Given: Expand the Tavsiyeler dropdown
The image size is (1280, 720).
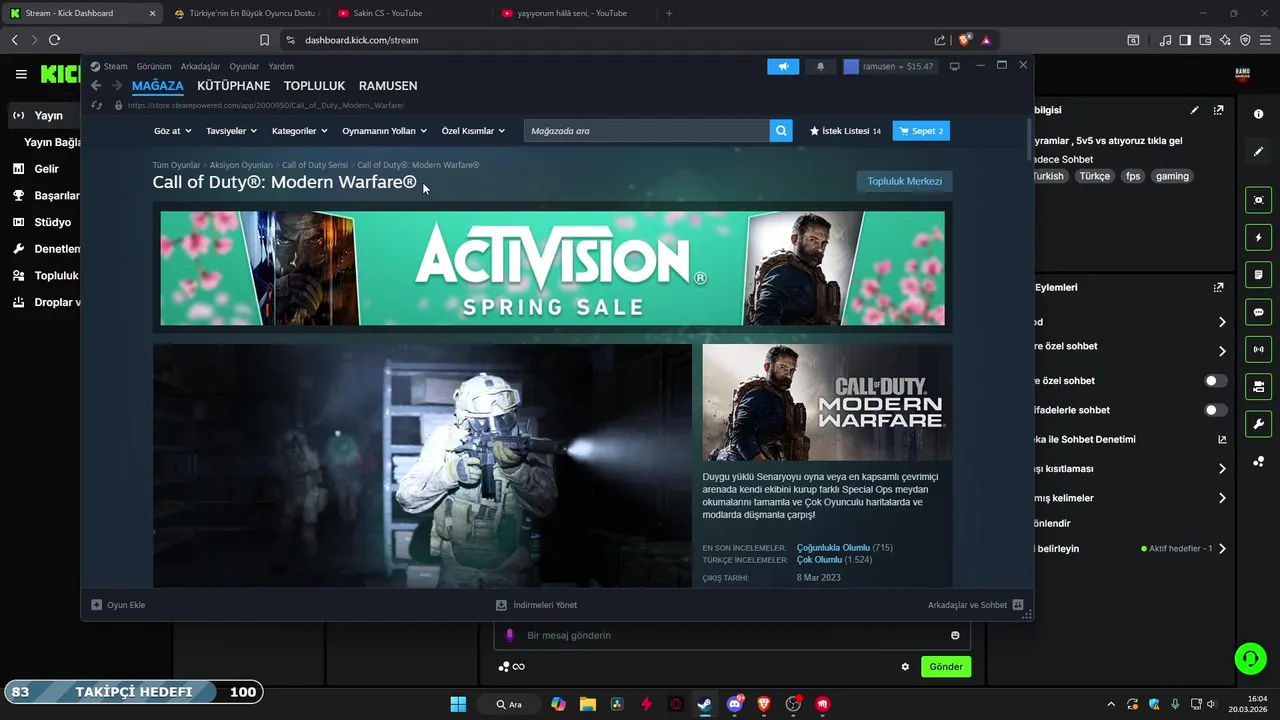Looking at the screenshot, I should tap(231, 131).
